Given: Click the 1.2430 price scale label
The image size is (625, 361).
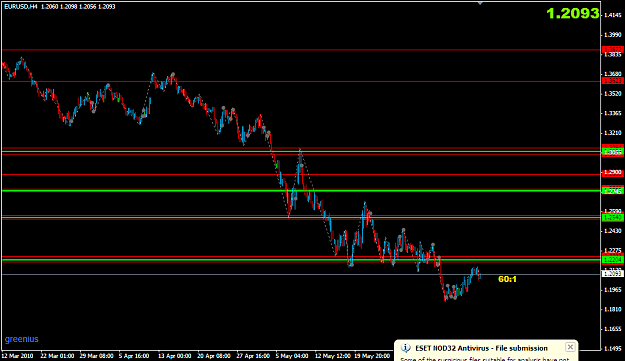Looking at the screenshot, I should pos(613,231).
